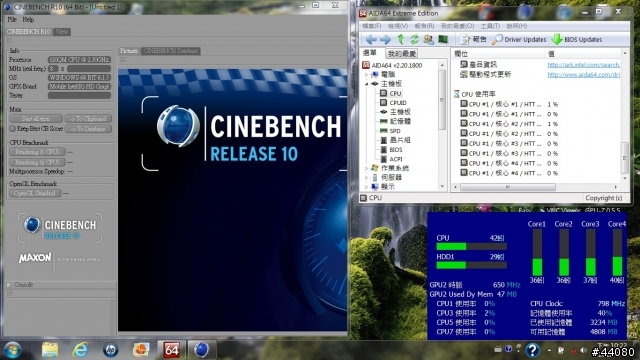Screen dimensions: 640x360
Task: Click the question mark tray icon
Action: click(532, 350)
